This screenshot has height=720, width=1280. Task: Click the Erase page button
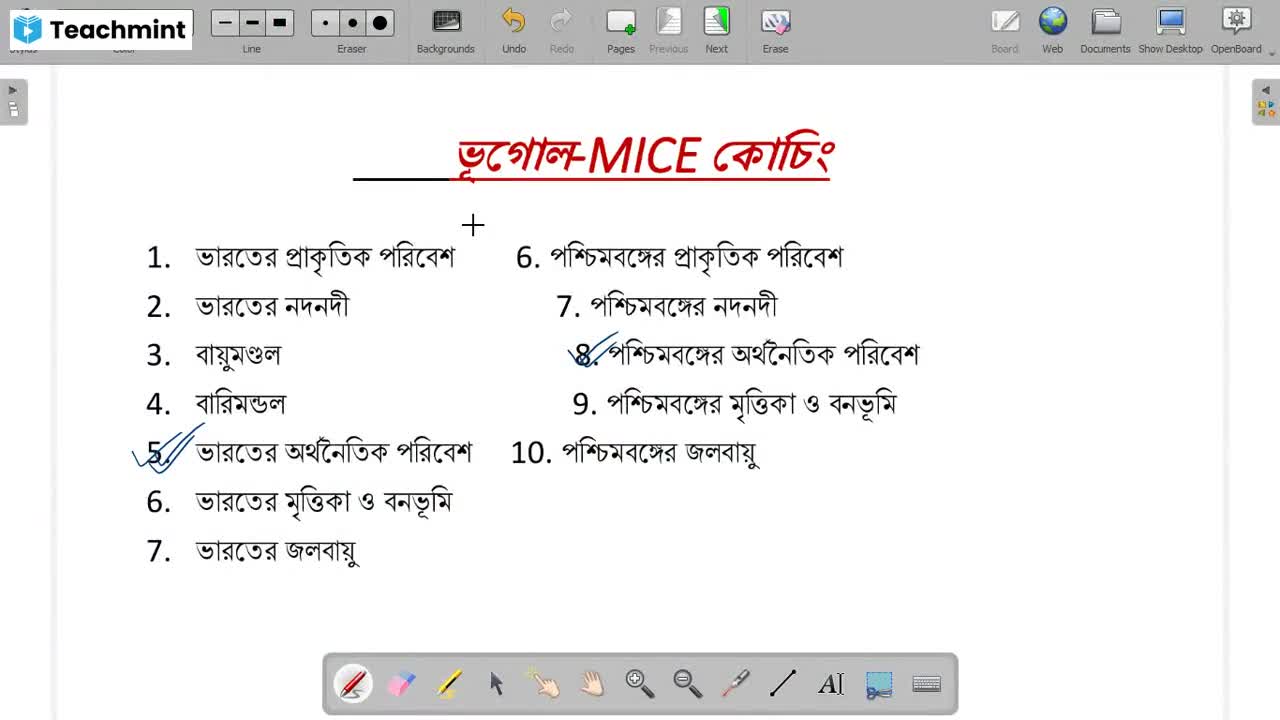pos(775,31)
